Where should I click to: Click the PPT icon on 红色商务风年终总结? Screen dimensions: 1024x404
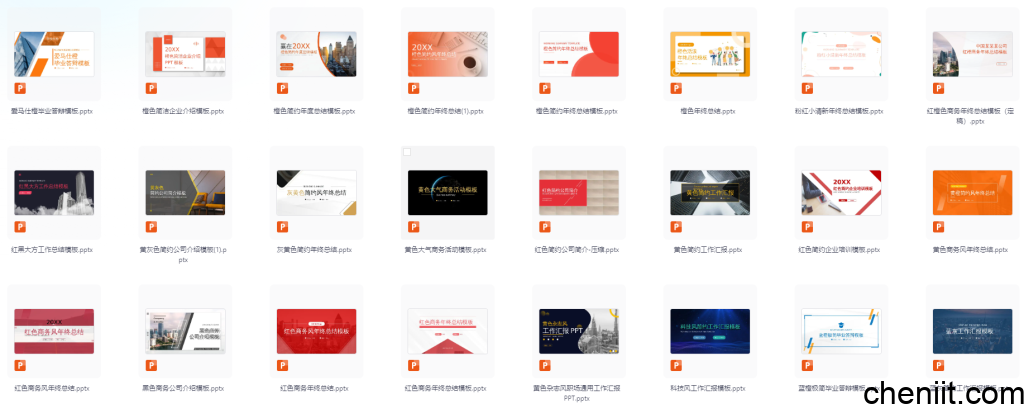tap(18, 365)
